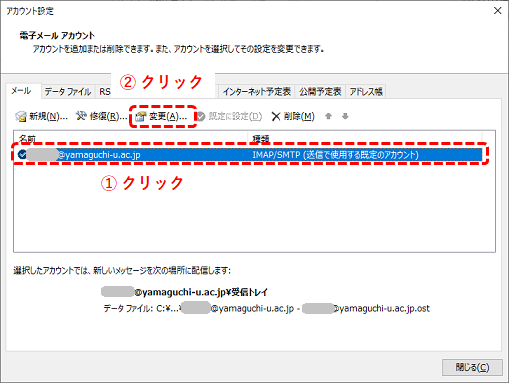Screen dimensions: 509x383
Task: Click the 削除(M) button label
Action: 299,116
